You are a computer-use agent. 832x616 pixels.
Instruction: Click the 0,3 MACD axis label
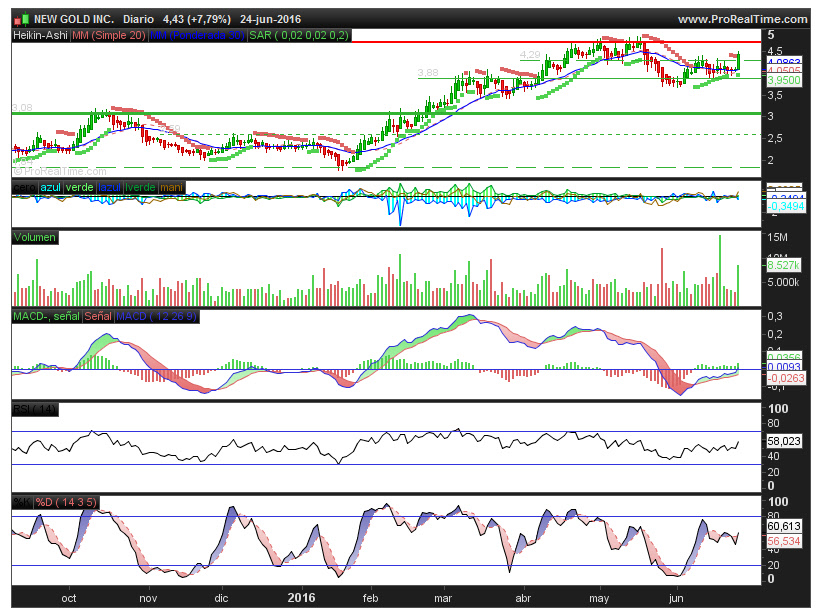pos(775,316)
